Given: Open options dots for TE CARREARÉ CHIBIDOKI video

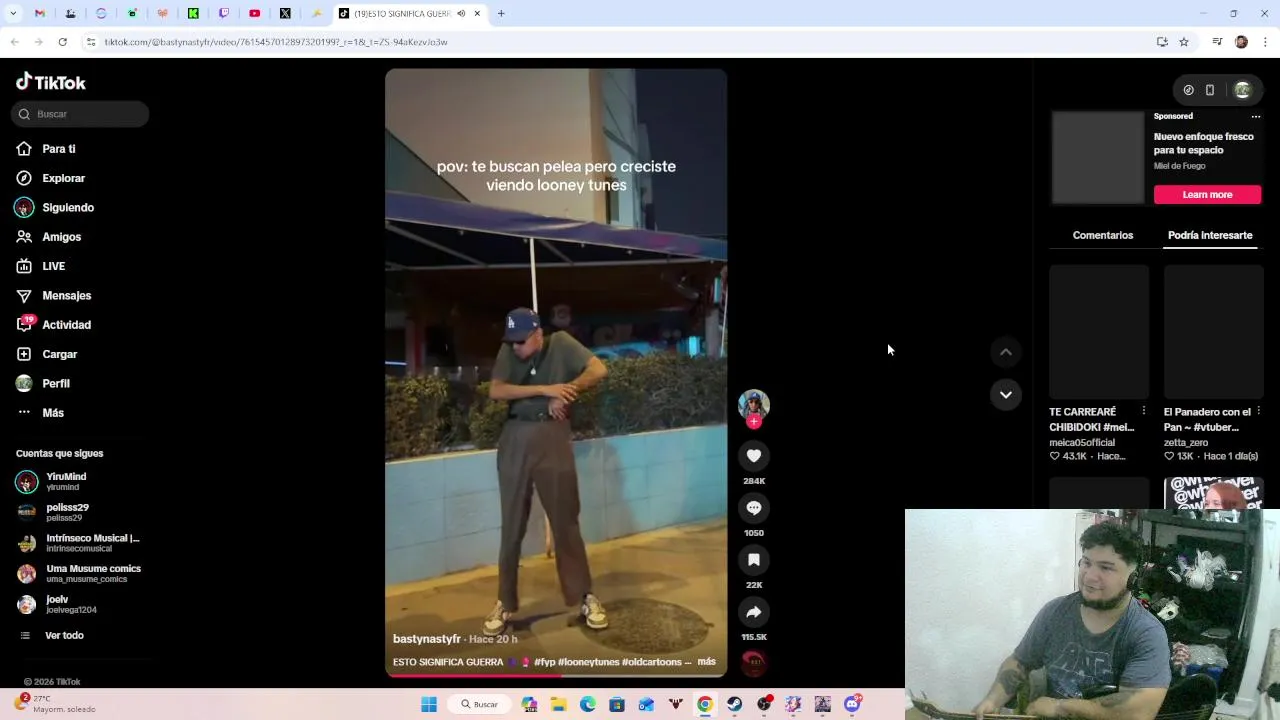Looking at the screenshot, I should click(x=1144, y=411).
